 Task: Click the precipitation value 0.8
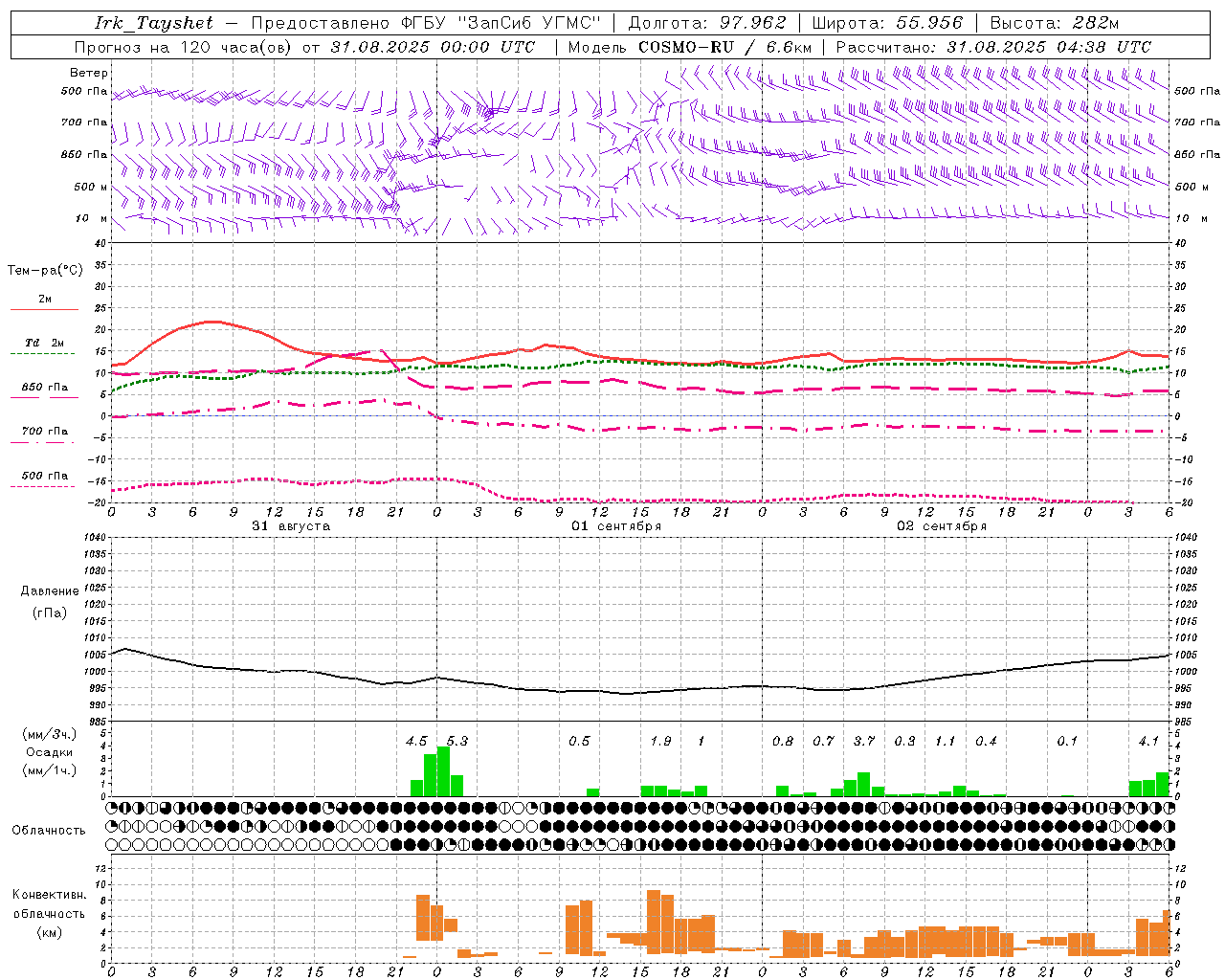pyautogui.click(x=783, y=742)
